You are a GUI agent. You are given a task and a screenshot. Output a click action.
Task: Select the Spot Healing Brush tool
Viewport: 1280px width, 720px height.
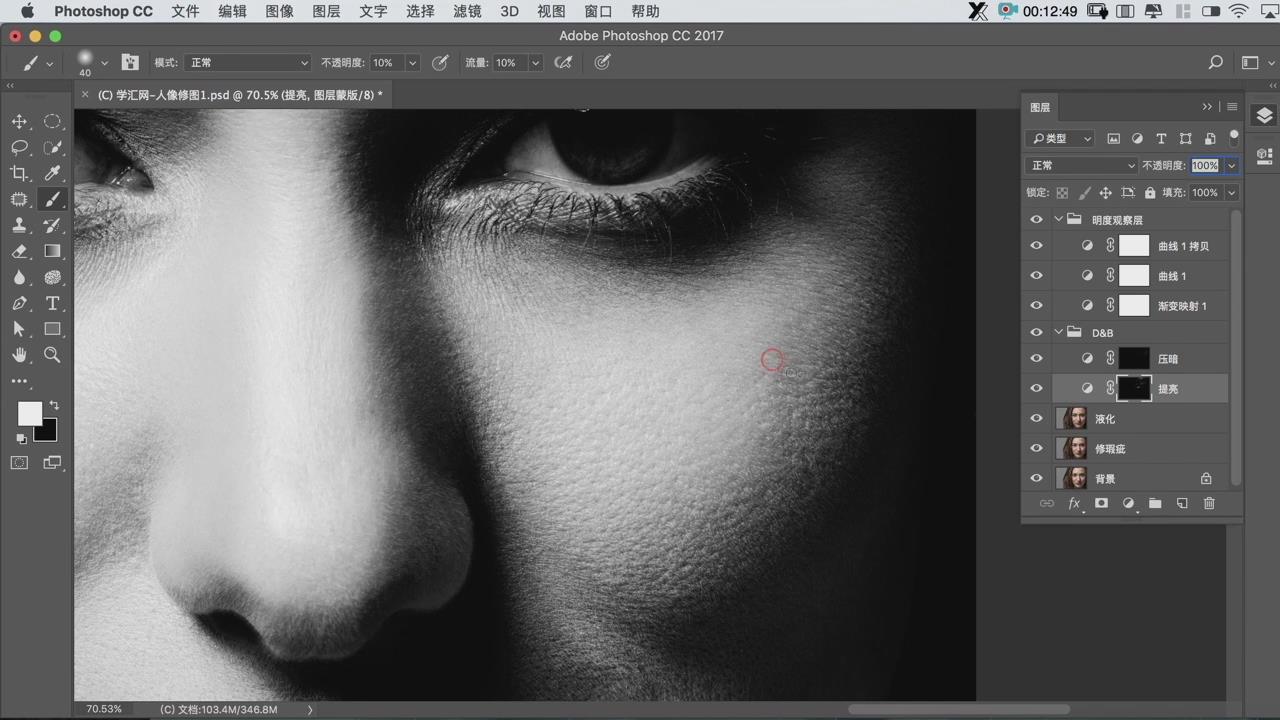19,199
